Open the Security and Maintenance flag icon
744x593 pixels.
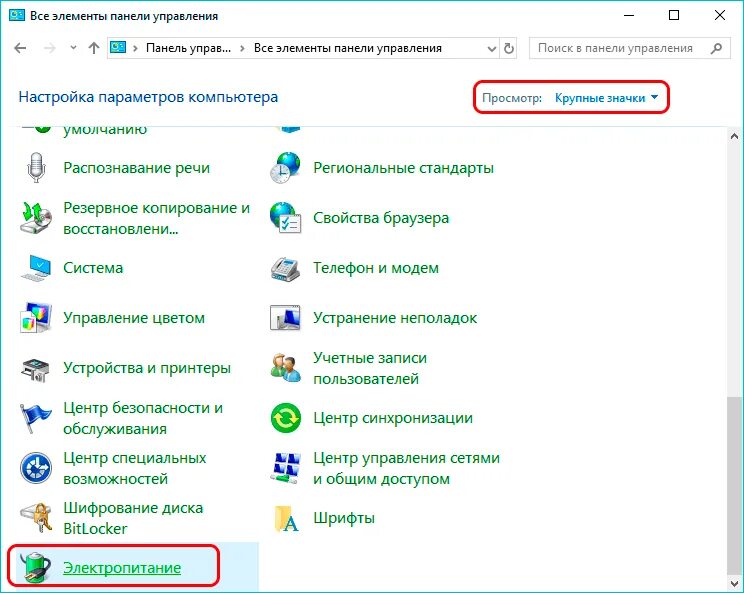[x=36, y=418]
